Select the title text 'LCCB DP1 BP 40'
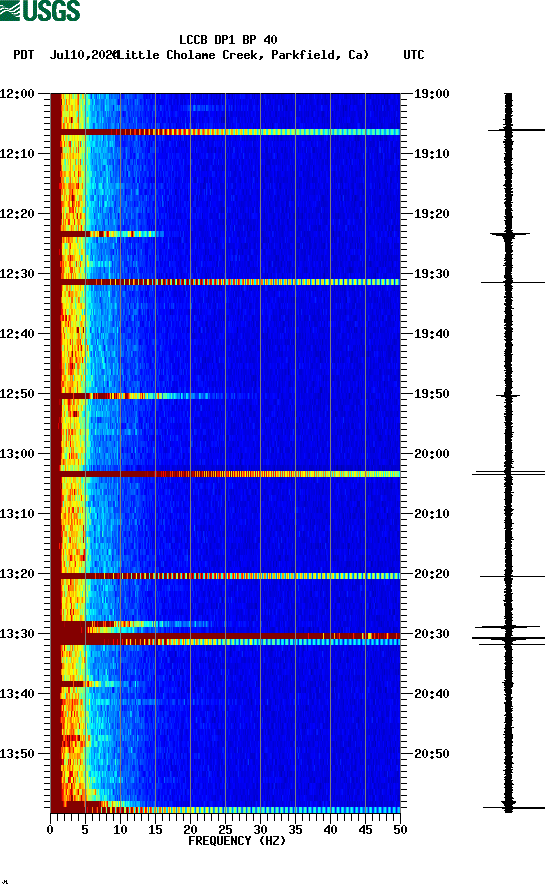 (228, 40)
